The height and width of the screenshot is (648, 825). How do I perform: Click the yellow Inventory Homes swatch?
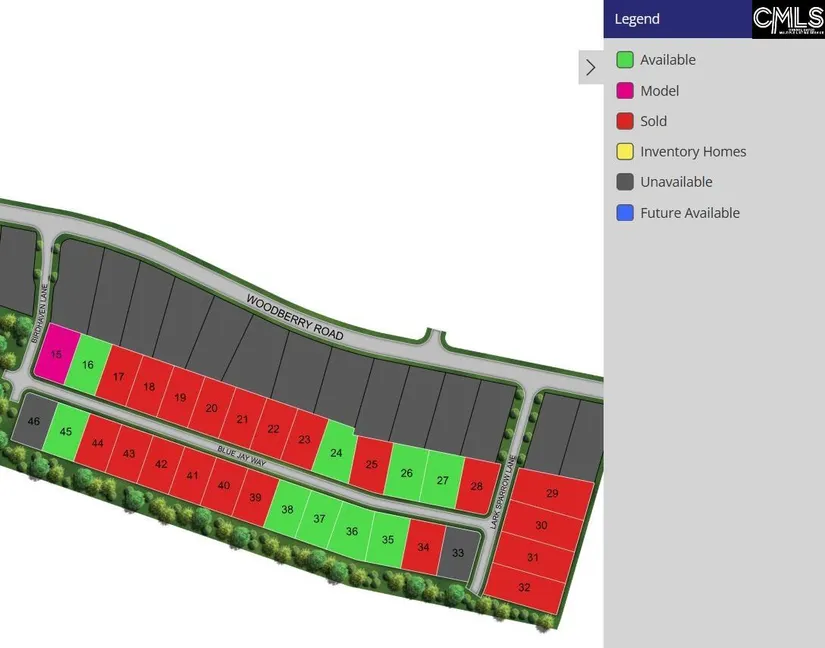[x=625, y=152]
